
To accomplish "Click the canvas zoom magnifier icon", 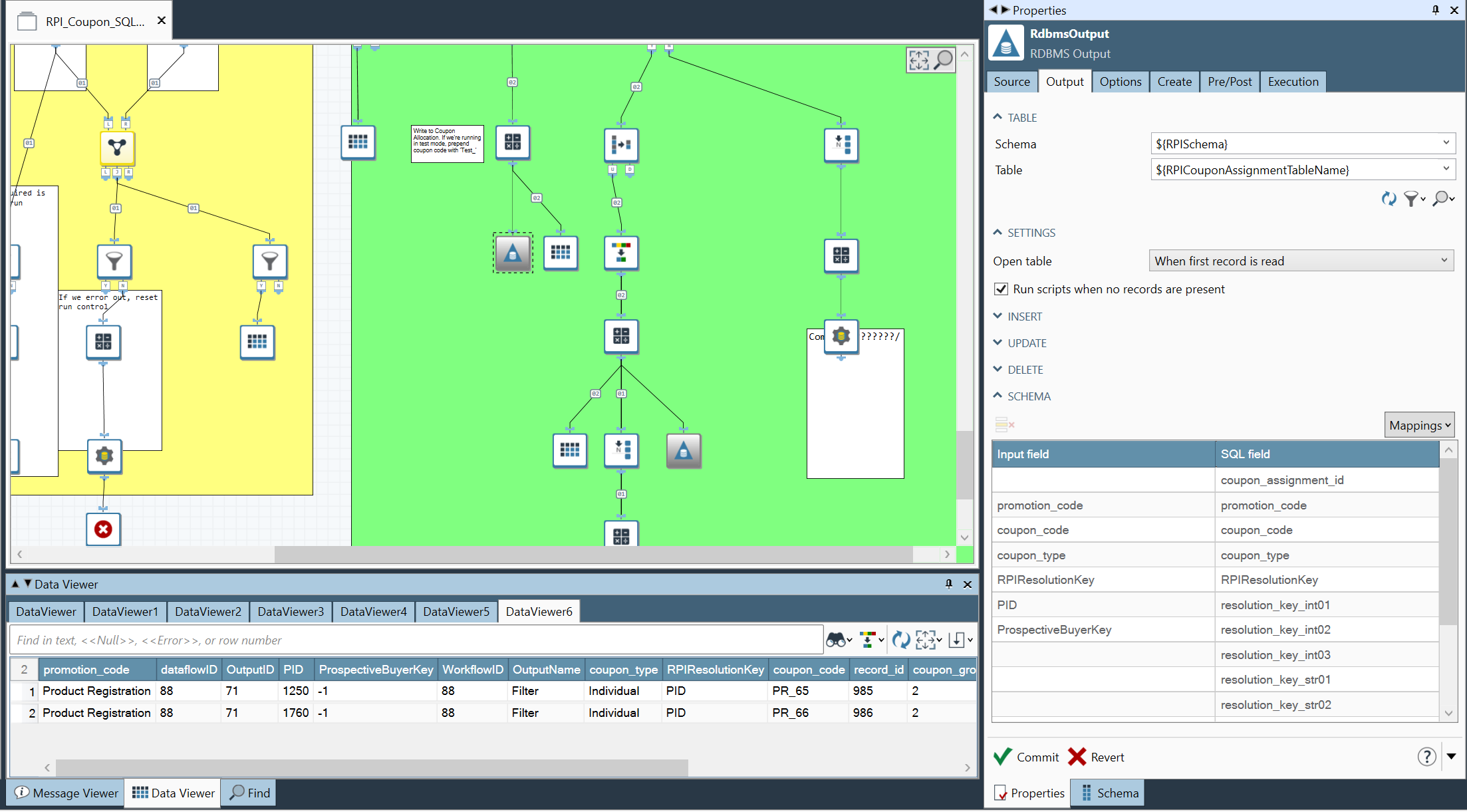I will pos(943,60).
